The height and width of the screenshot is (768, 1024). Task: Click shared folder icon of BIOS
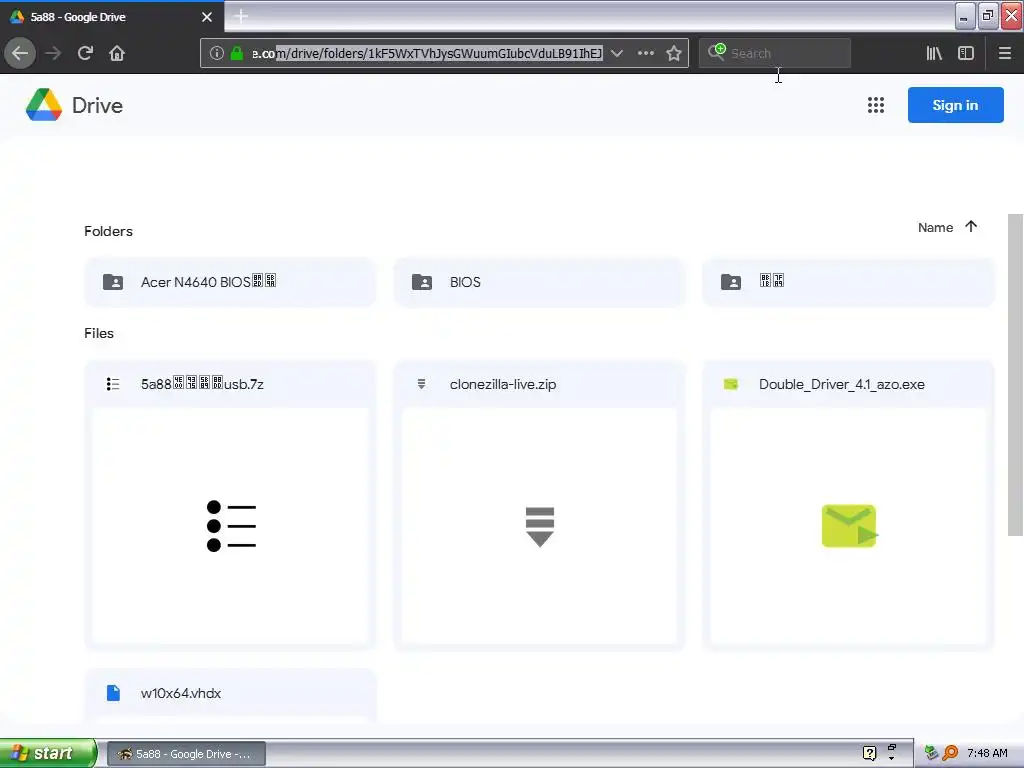(x=422, y=282)
